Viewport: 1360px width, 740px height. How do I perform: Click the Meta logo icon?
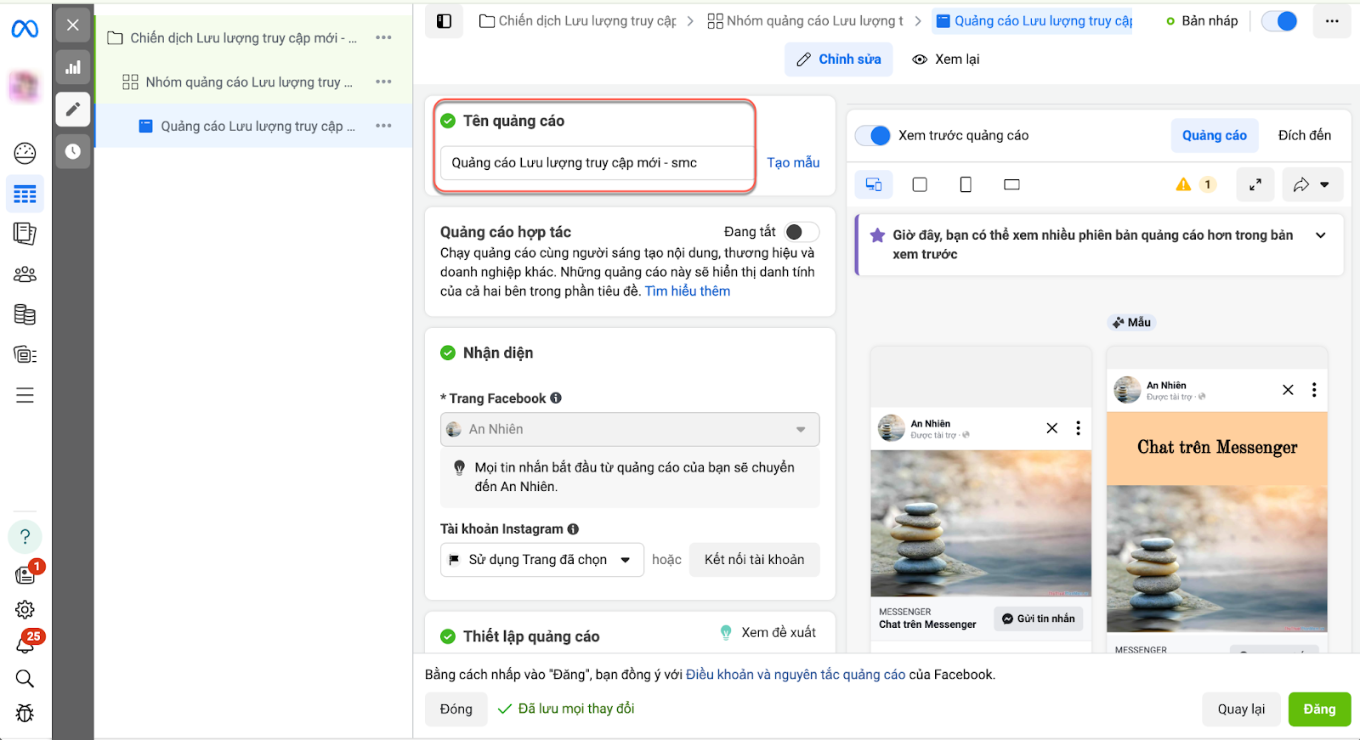coord(25,29)
